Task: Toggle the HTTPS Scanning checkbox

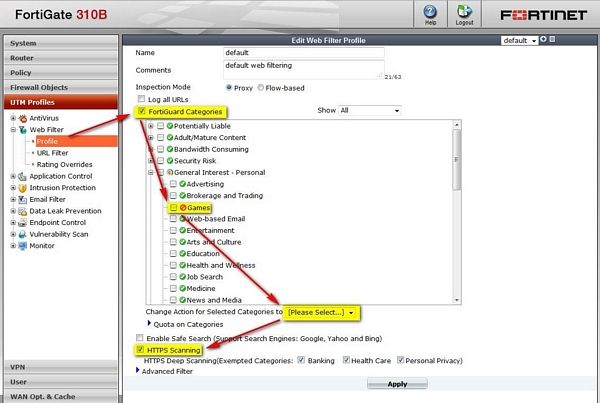Action: [x=140, y=349]
